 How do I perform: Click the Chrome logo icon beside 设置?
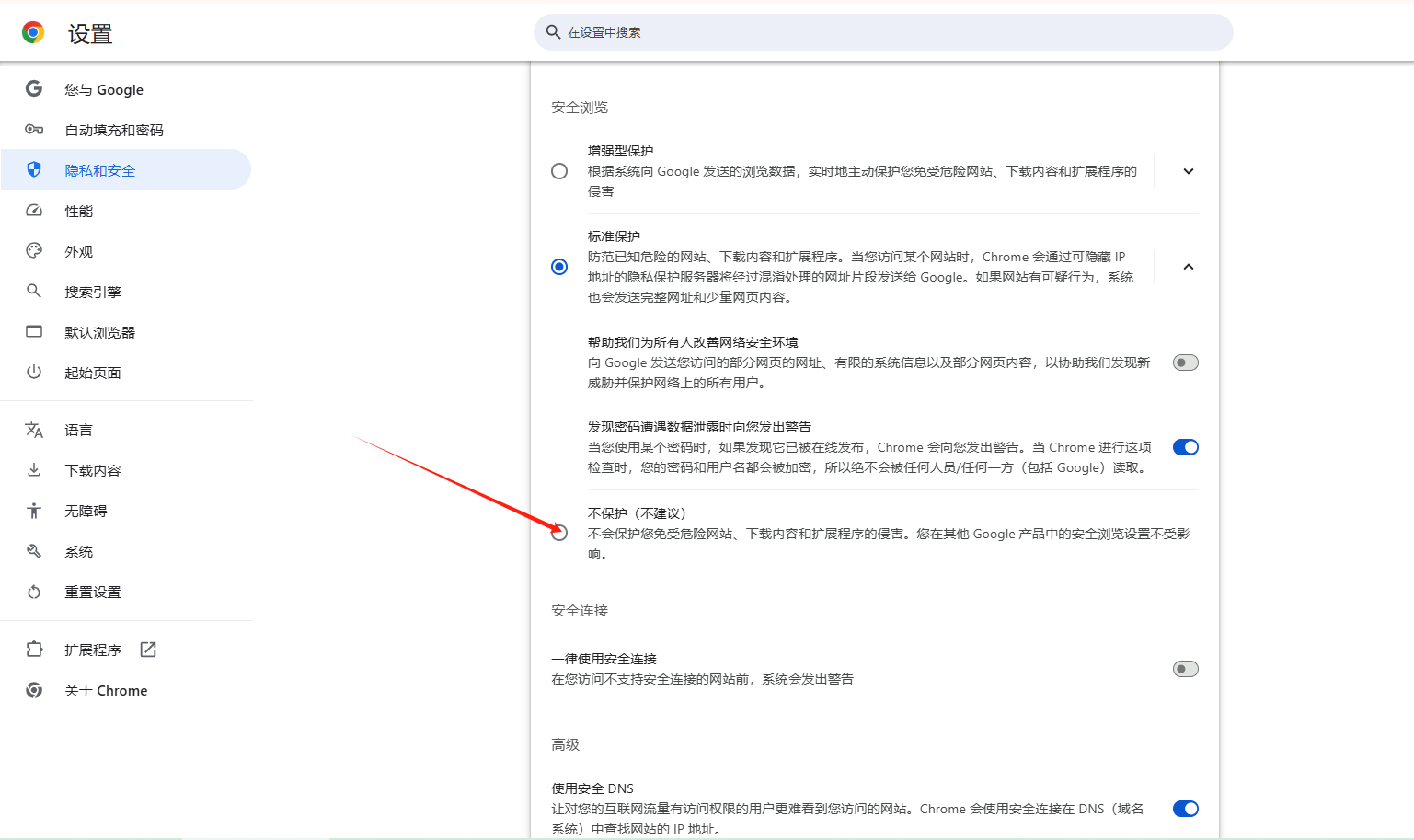click(33, 33)
